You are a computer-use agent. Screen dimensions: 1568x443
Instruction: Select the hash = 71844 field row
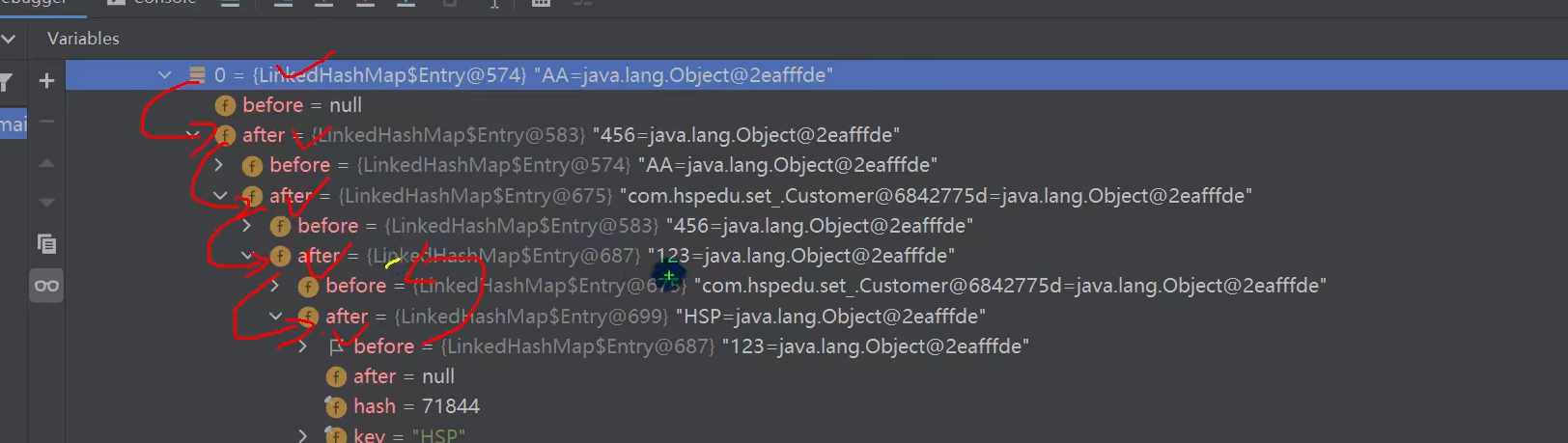[x=415, y=406]
